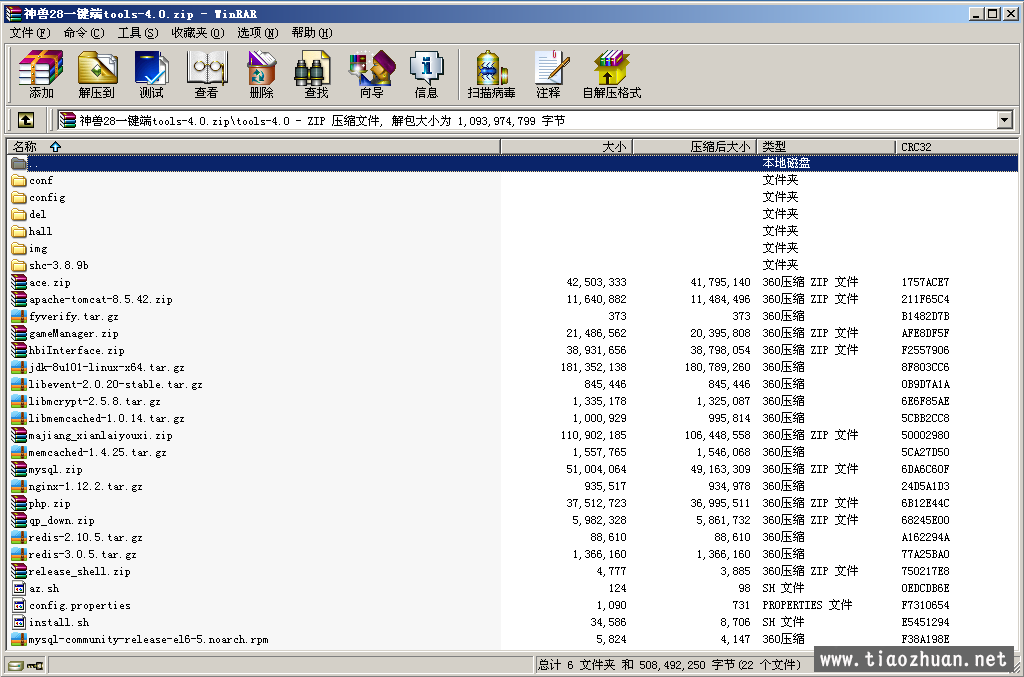The width and height of the screenshot is (1024, 677).
Task: Click PROPERTIES 文件 type cell
Action: click(807, 605)
